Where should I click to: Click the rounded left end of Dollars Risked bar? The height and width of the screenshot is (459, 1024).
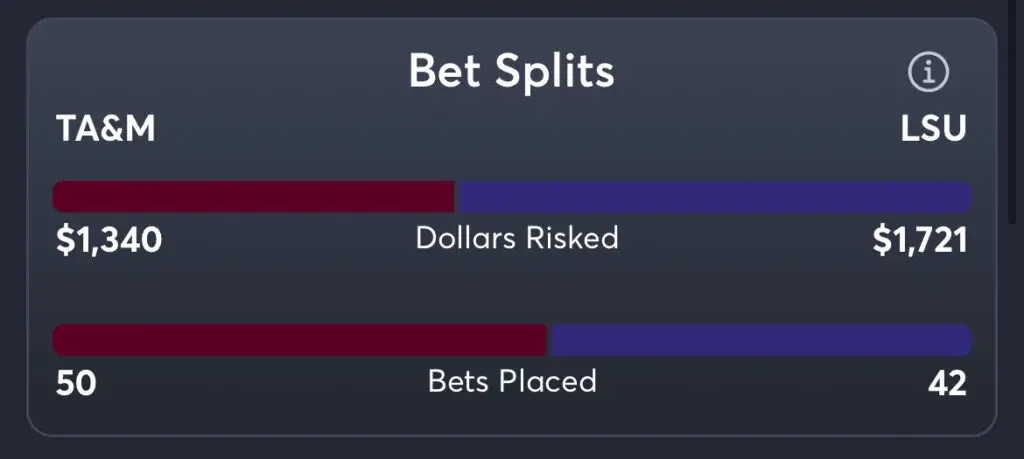pos(60,197)
